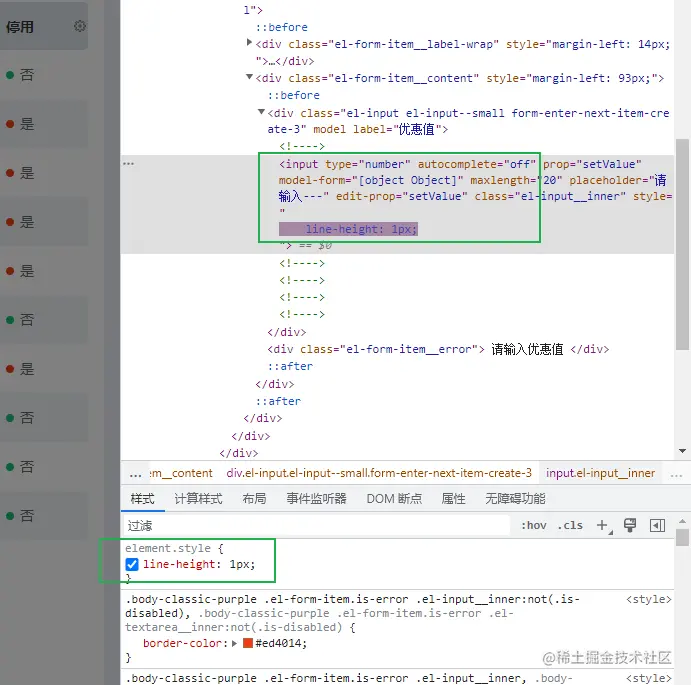Click the gear icon beside 停用 header
The width and height of the screenshot is (691, 685).
pos(80,26)
